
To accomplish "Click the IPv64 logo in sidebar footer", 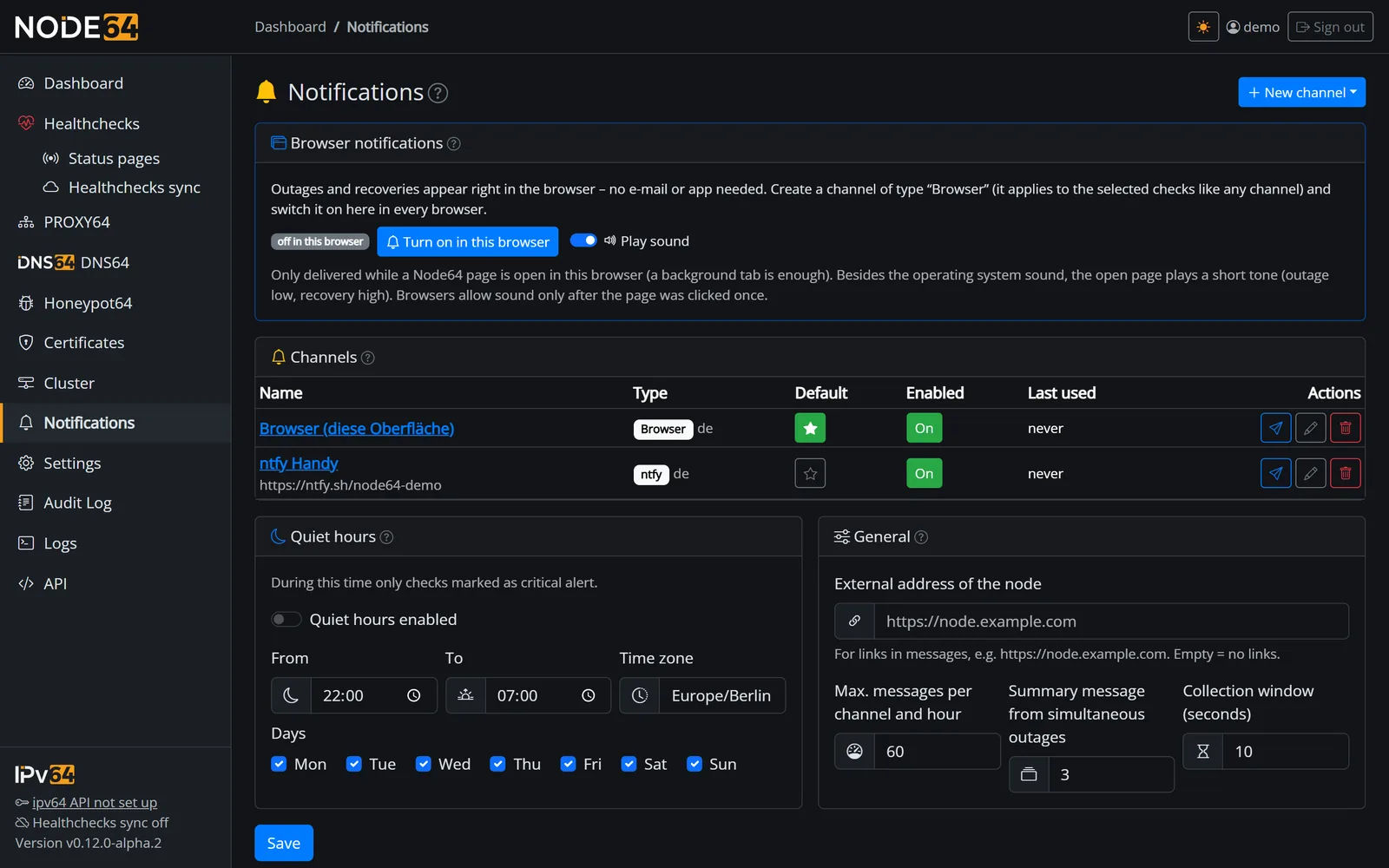I will [45, 774].
